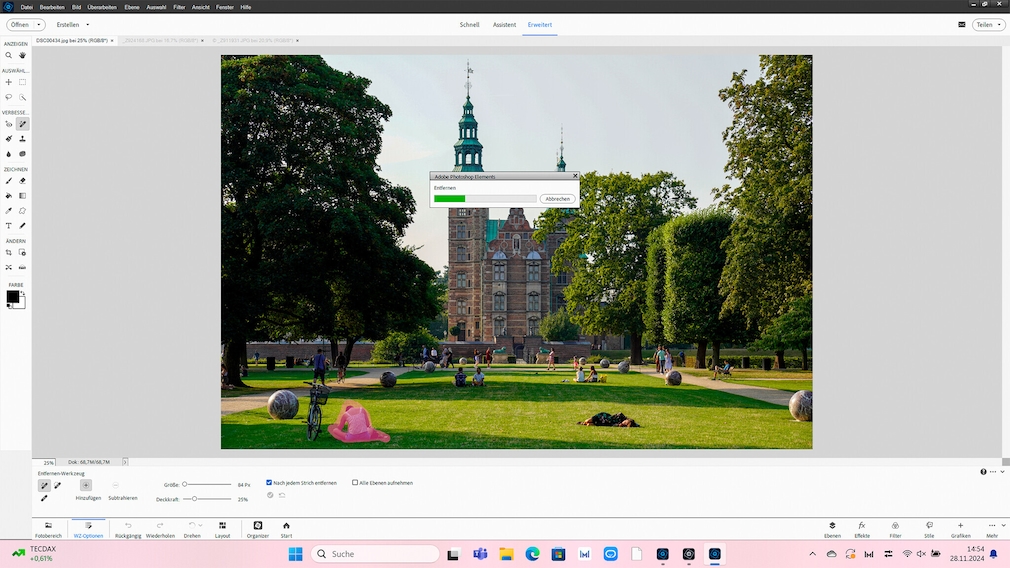Open the Mehr panel button
The height and width of the screenshot is (568, 1010).
[x=992, y=529]
